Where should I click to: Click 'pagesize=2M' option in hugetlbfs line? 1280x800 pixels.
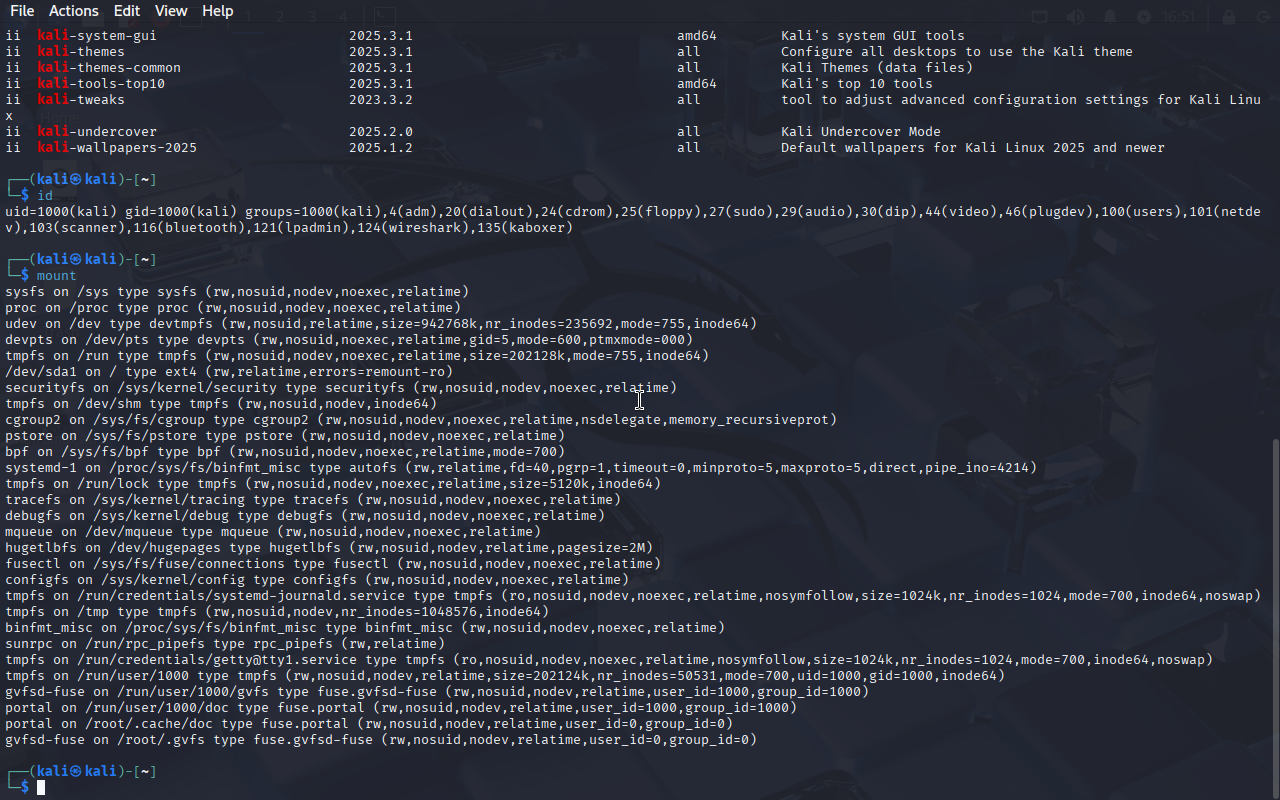click(x=601, y=547)
